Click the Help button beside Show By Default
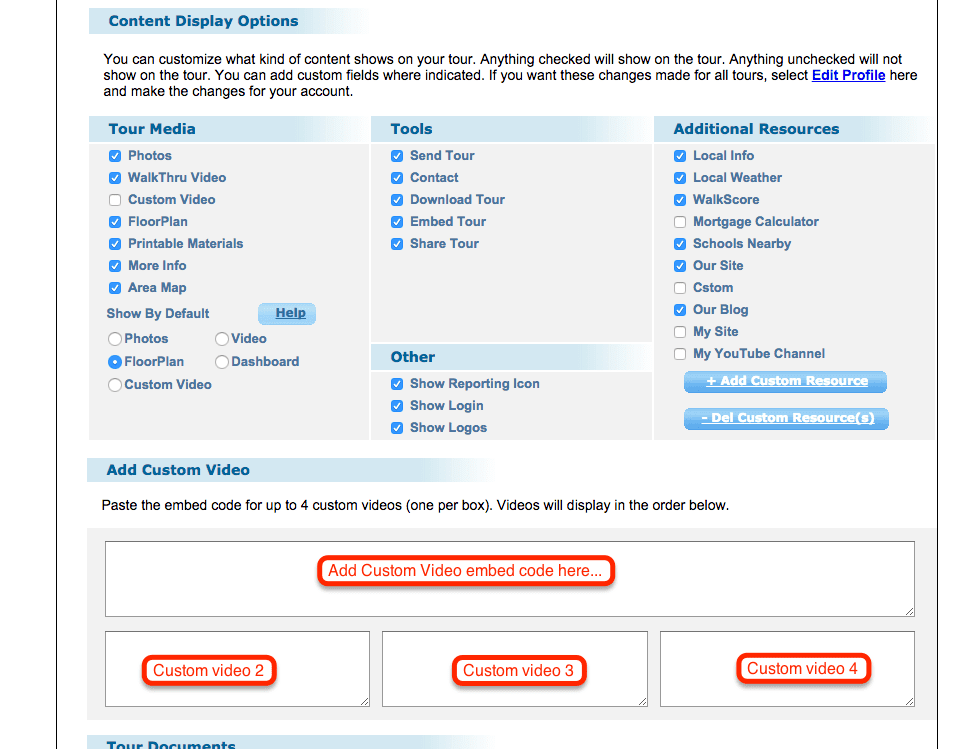 287,314
